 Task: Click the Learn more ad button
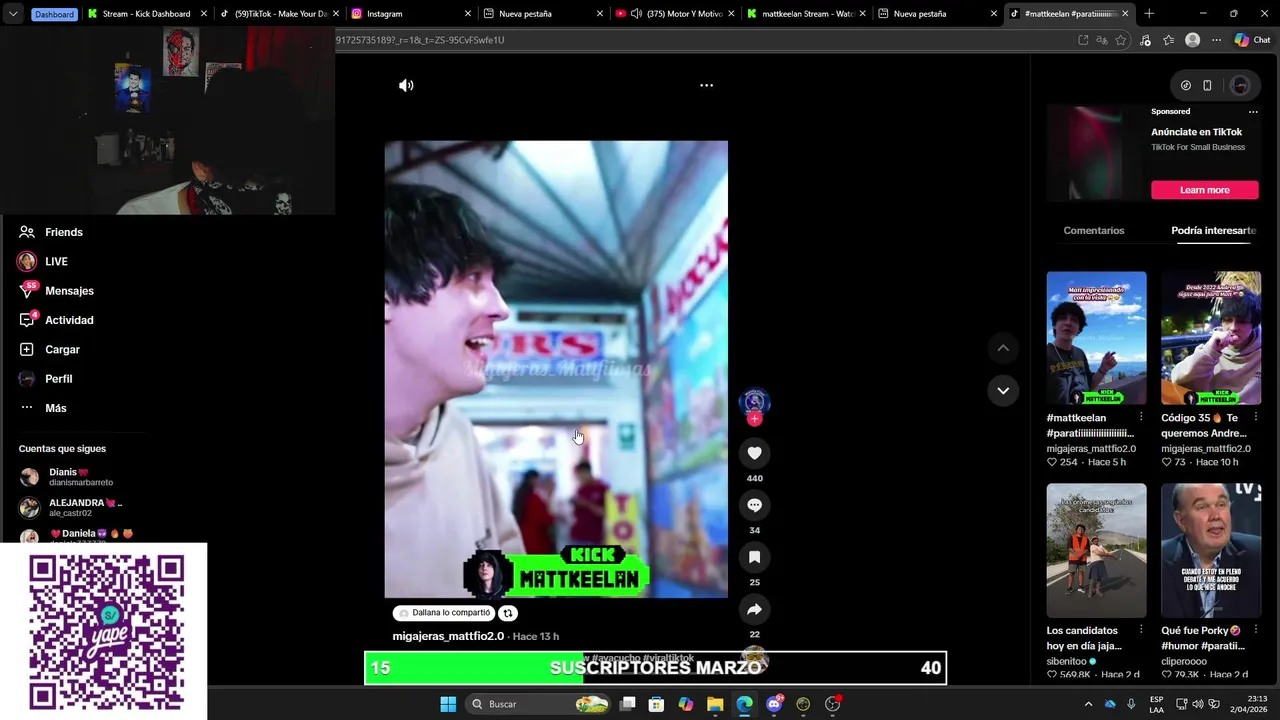click(1204, 190)
